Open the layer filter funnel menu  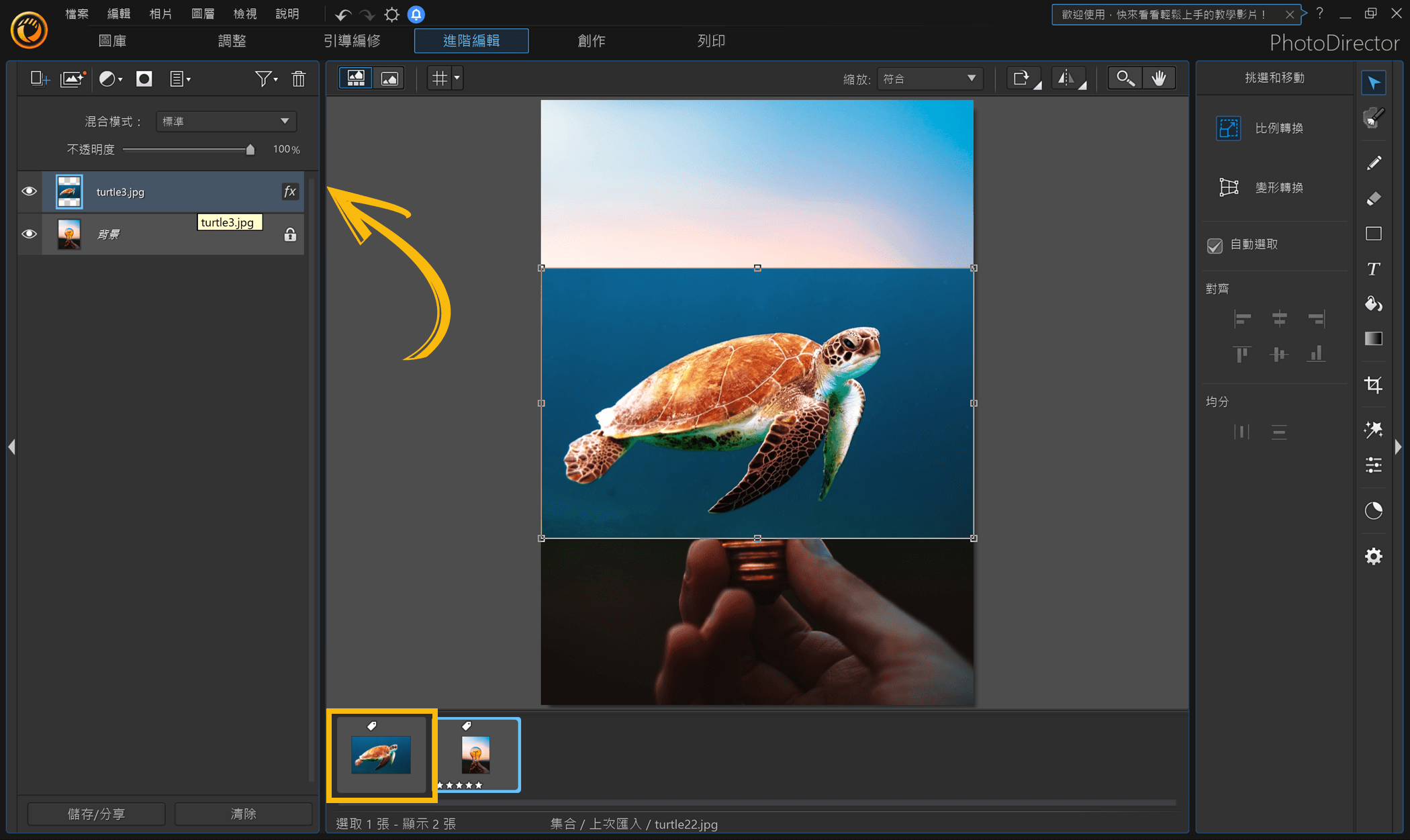click(266, 79)
